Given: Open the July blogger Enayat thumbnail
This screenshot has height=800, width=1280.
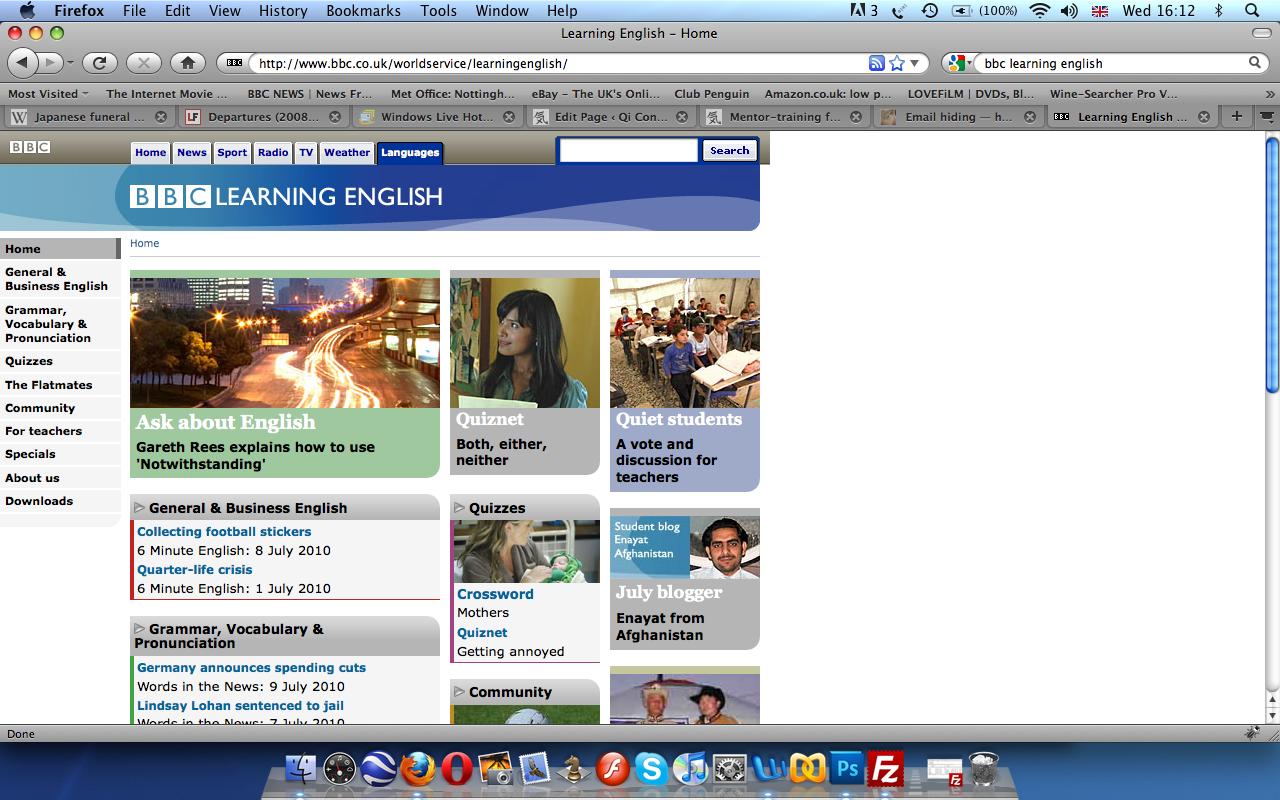Looking at the screenshot, I should (x=685, y=547).
